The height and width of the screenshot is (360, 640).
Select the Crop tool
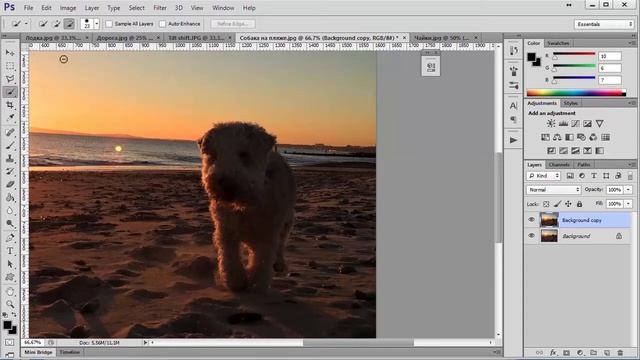click(10, 105)
